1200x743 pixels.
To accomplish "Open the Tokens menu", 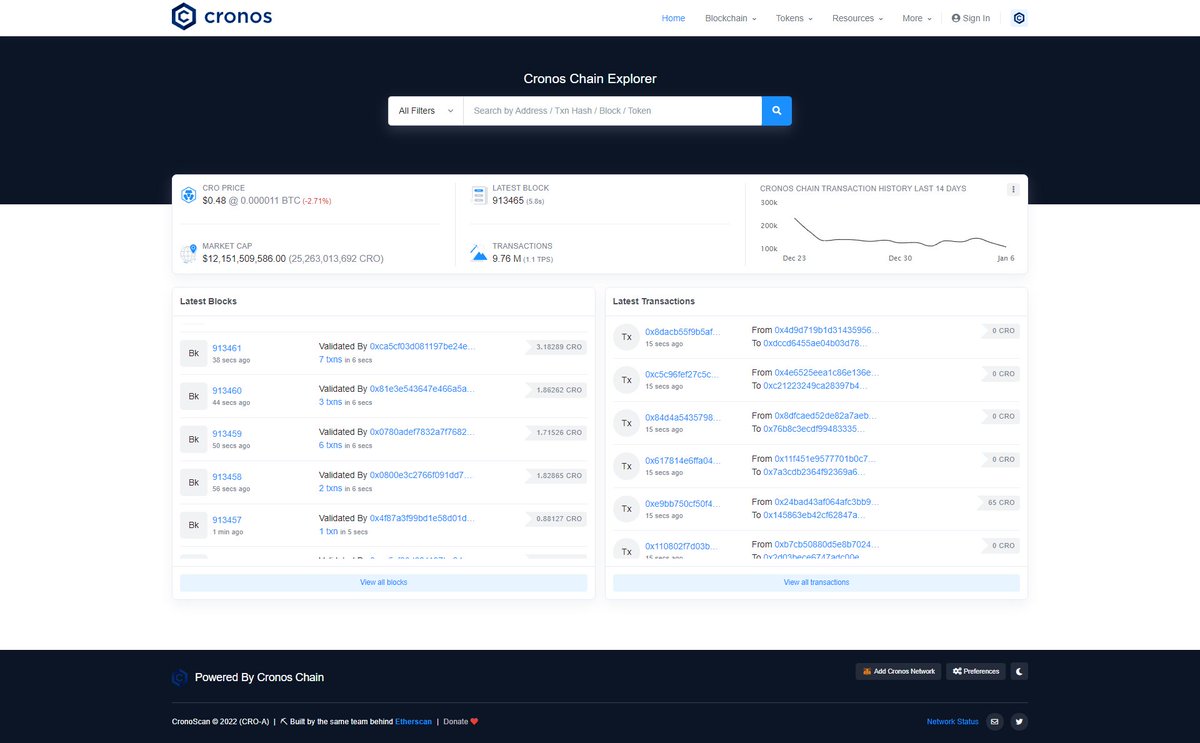I will (793, 18).
